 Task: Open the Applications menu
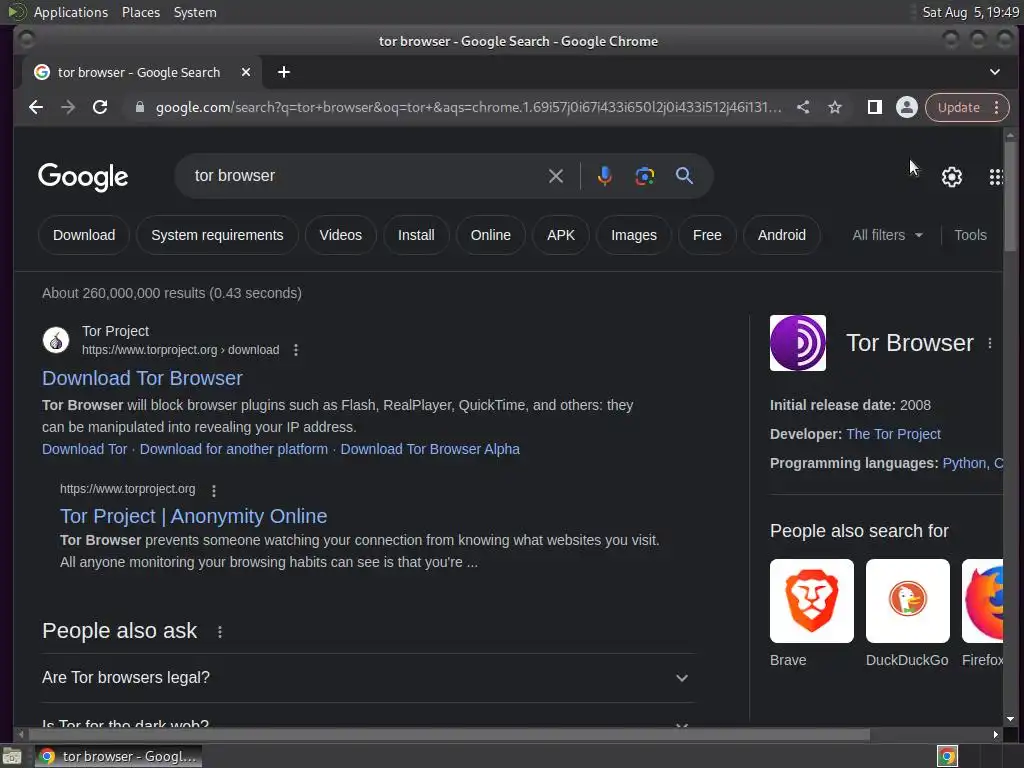71,12
